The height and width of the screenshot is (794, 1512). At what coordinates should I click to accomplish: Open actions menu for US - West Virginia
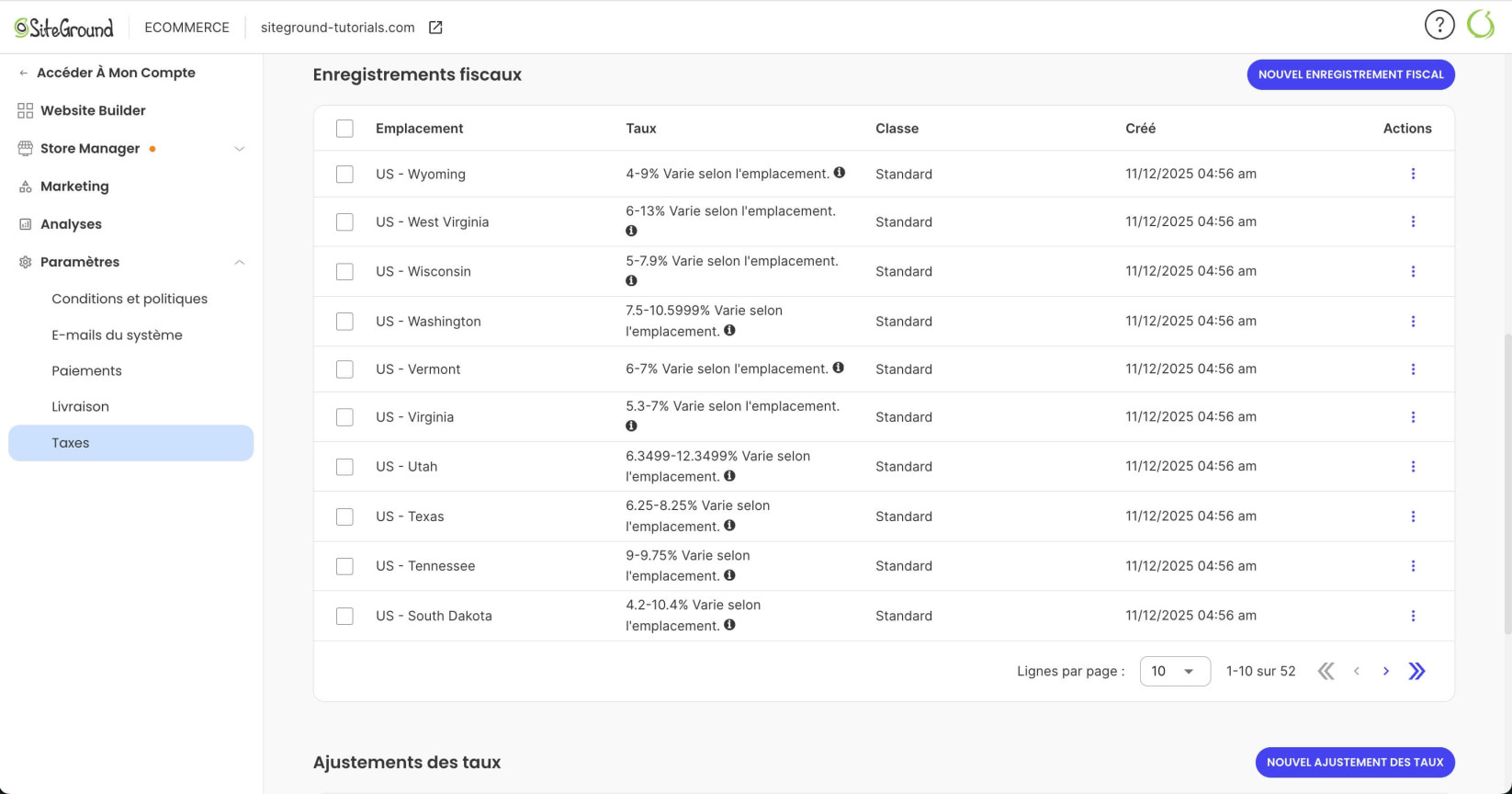[1413, 221]
